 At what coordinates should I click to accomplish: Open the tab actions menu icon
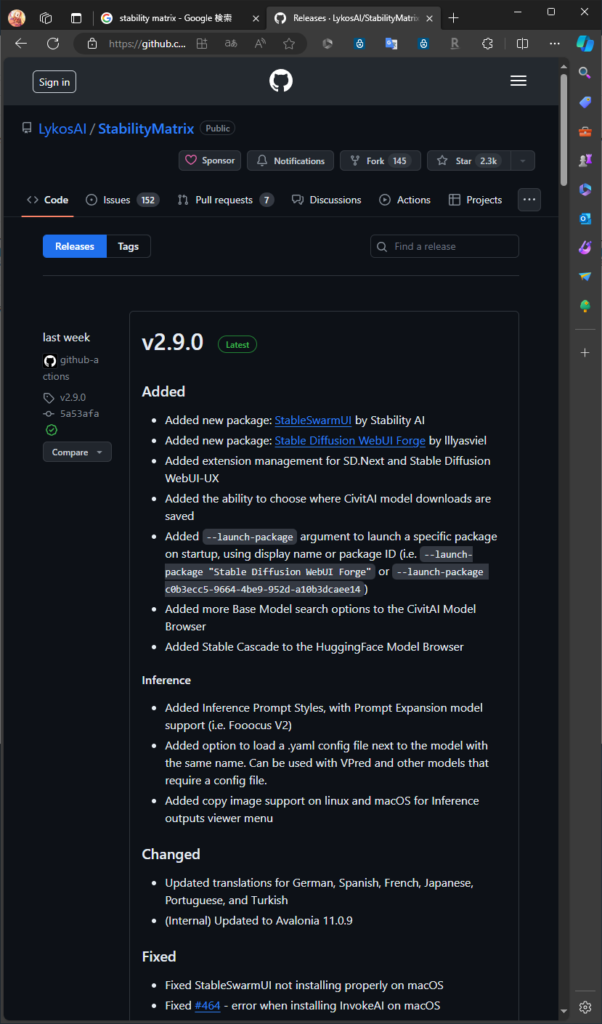pos(77,18)
